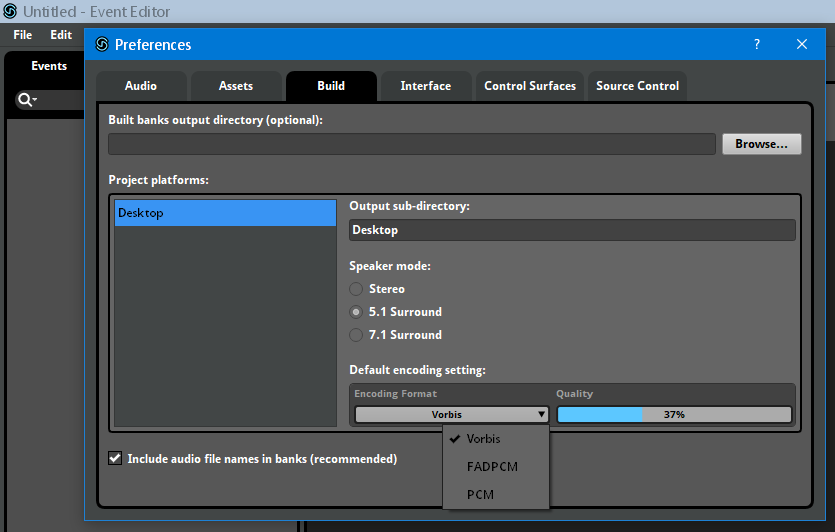Screen dimensions: 835x532
Task: Select 5.1 Surround speaker mode
Action: click(356, 312)
